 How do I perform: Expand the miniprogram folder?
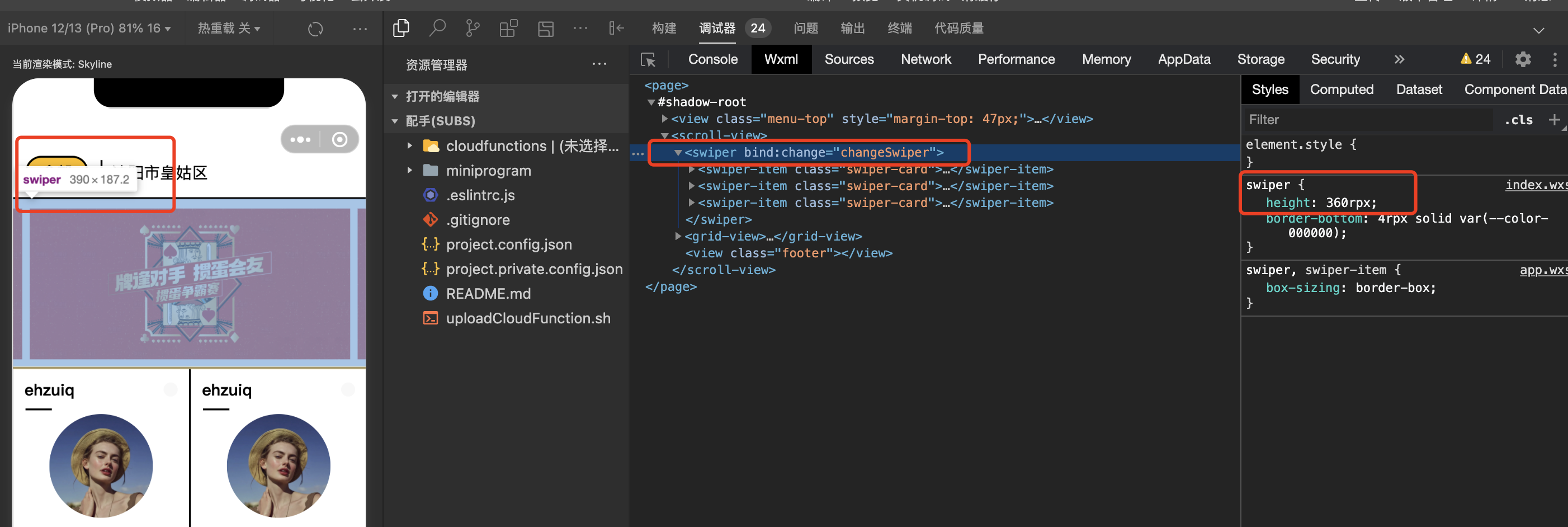tap(410, 171)
